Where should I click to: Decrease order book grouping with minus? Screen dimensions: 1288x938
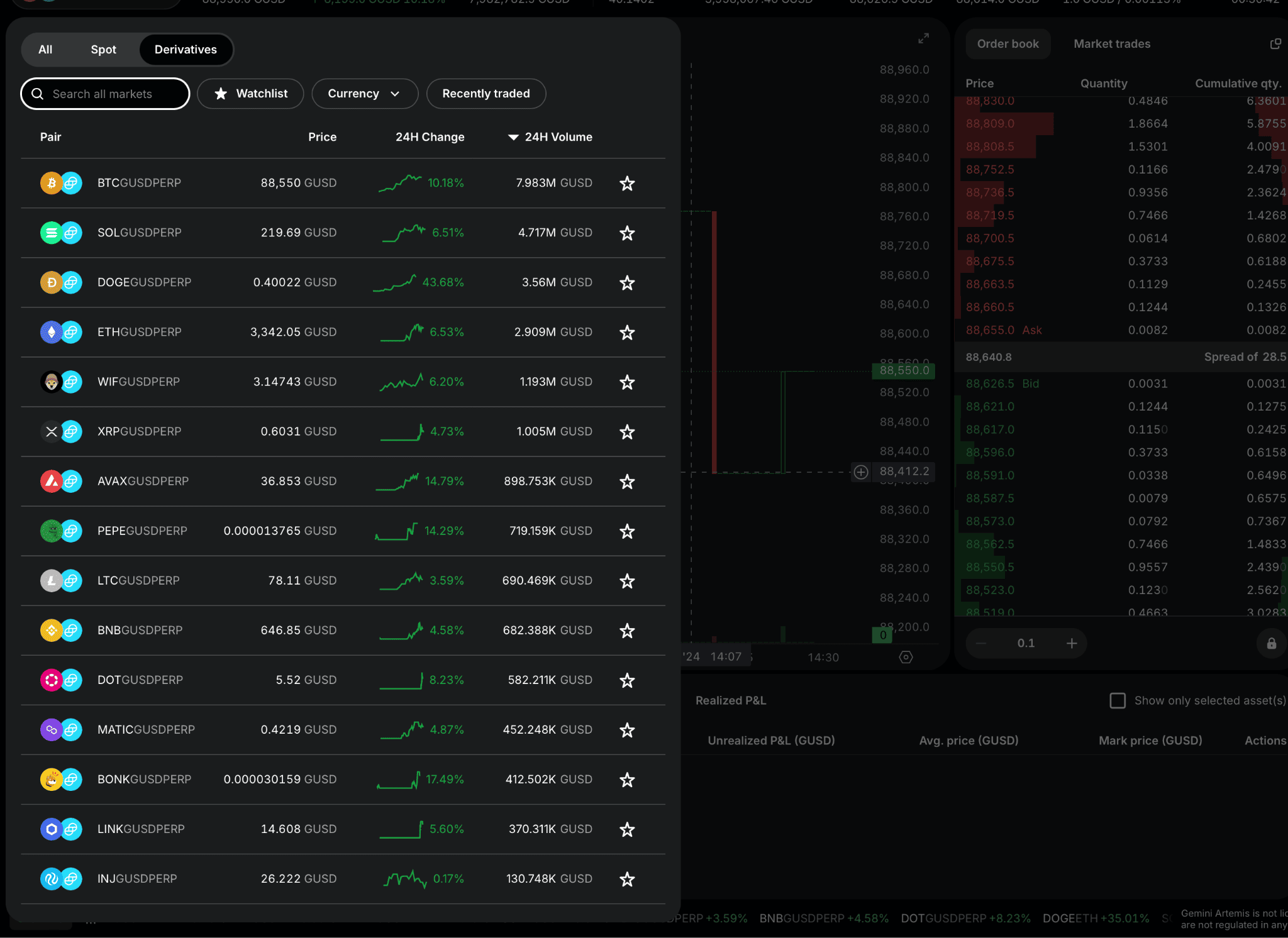pyautogui.click(x=981, y=643)
